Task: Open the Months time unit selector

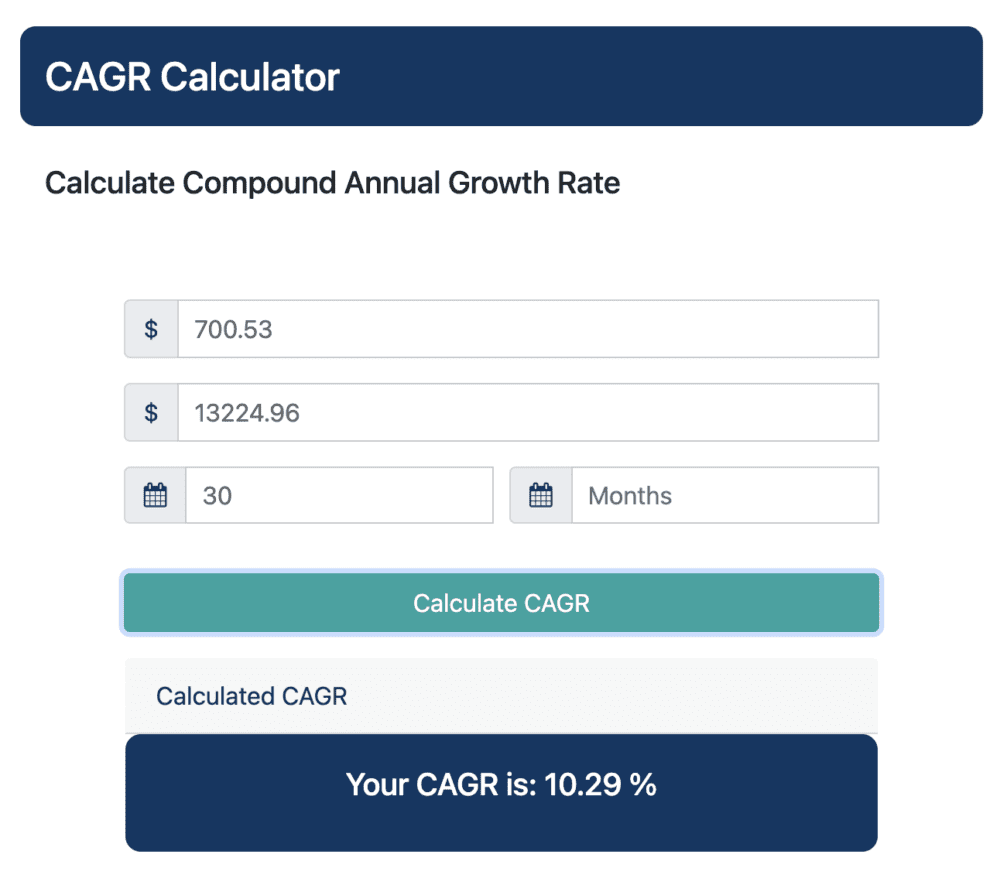Action: pos(724,495)
